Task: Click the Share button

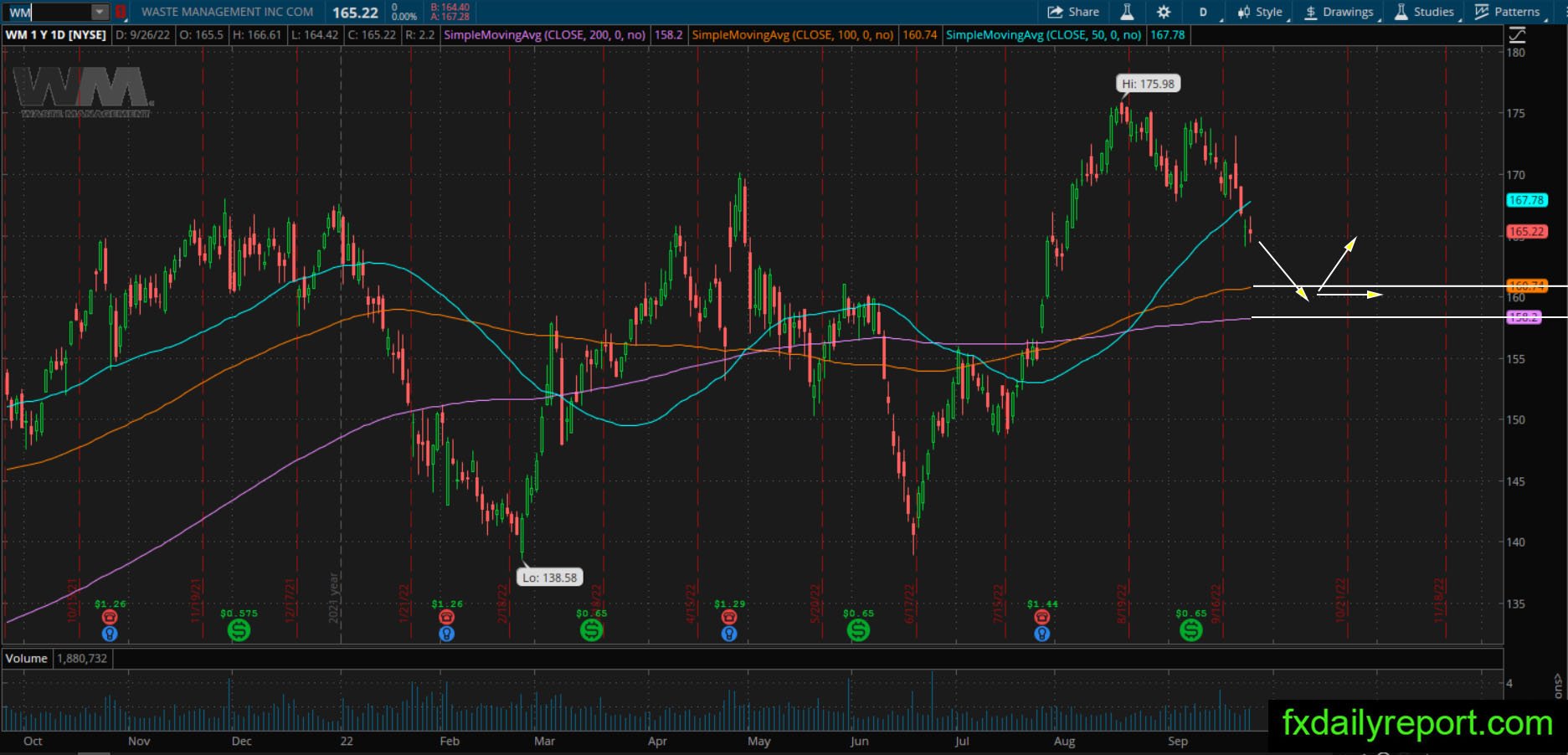Action: [1073, 12]
